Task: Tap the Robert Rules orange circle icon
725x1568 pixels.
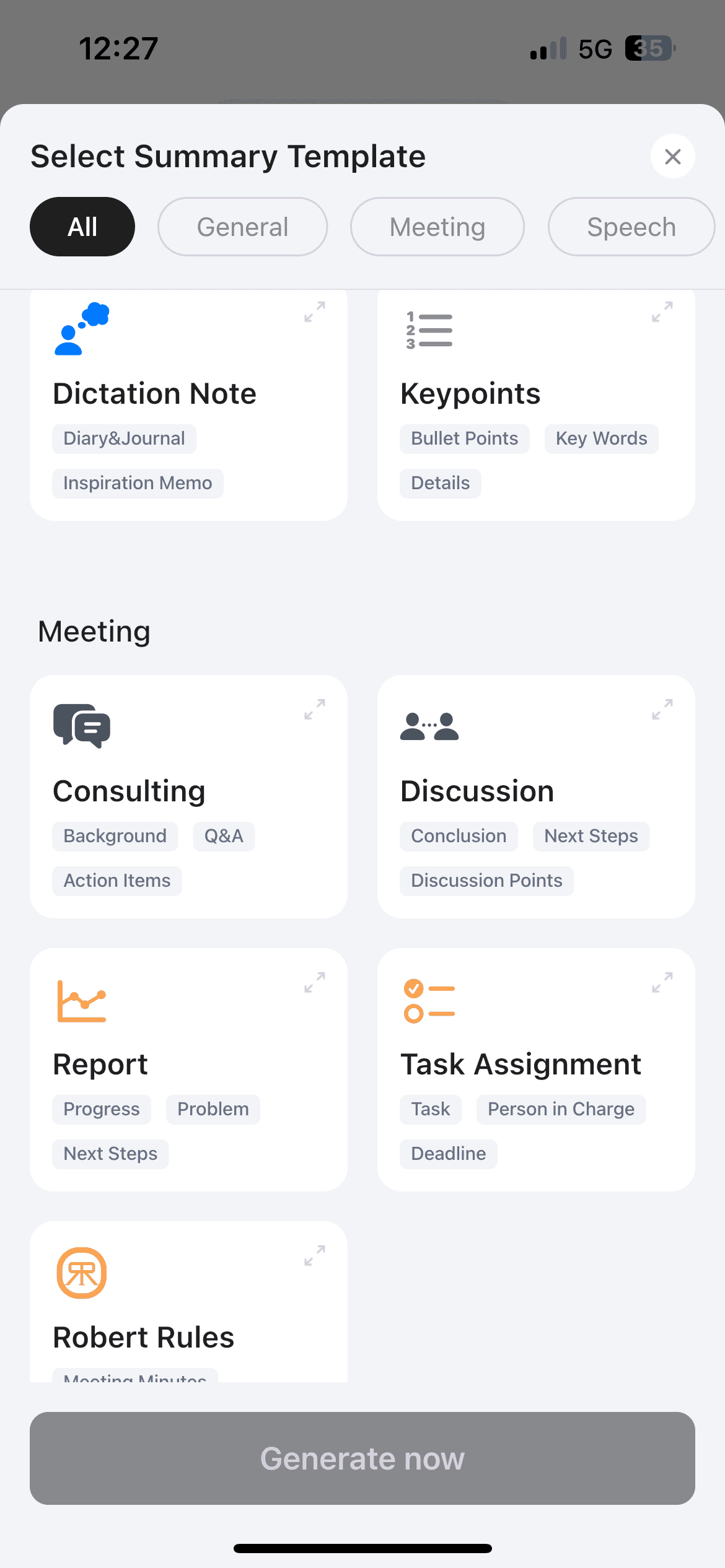Action: pos(82,1273)
